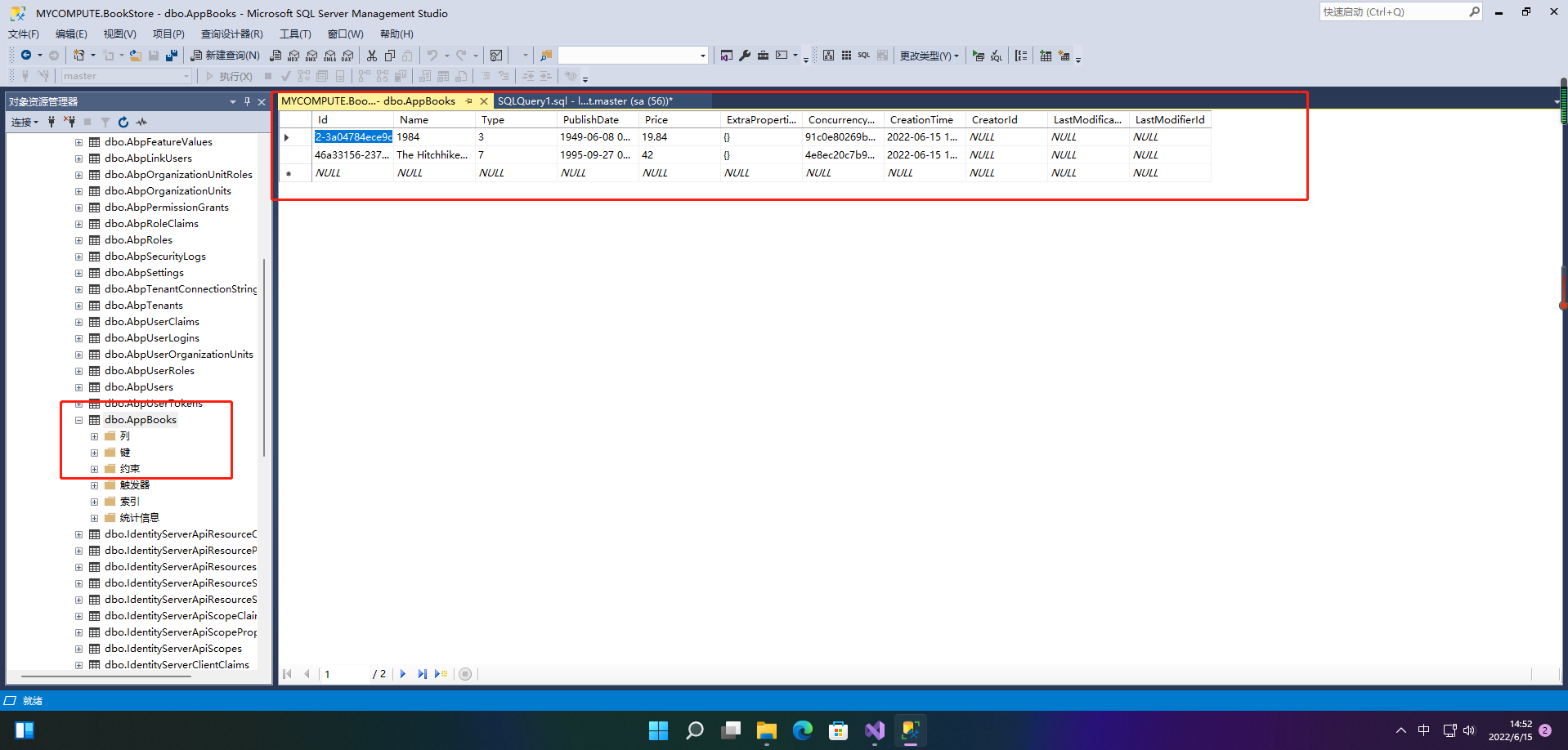Image resolution: width=1568 pixels, height=750 pixels.
Task: Open the View (视图) menu
Action: (x=119, y=34)
